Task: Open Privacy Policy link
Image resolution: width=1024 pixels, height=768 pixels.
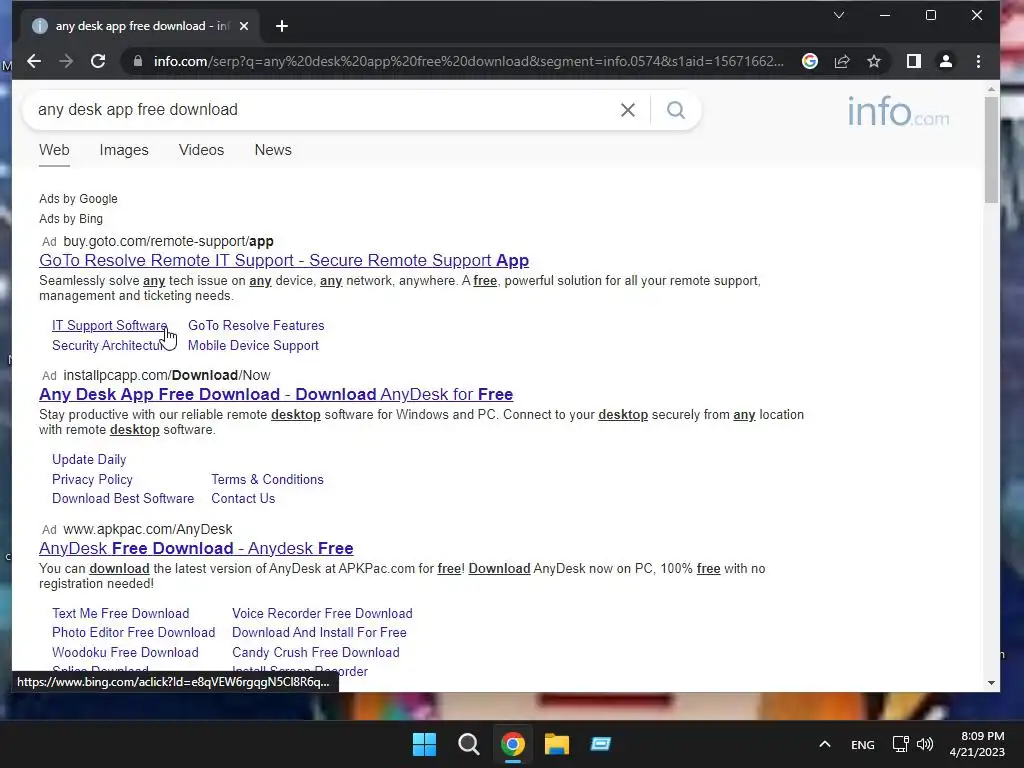Action: [x=92, y=479]
